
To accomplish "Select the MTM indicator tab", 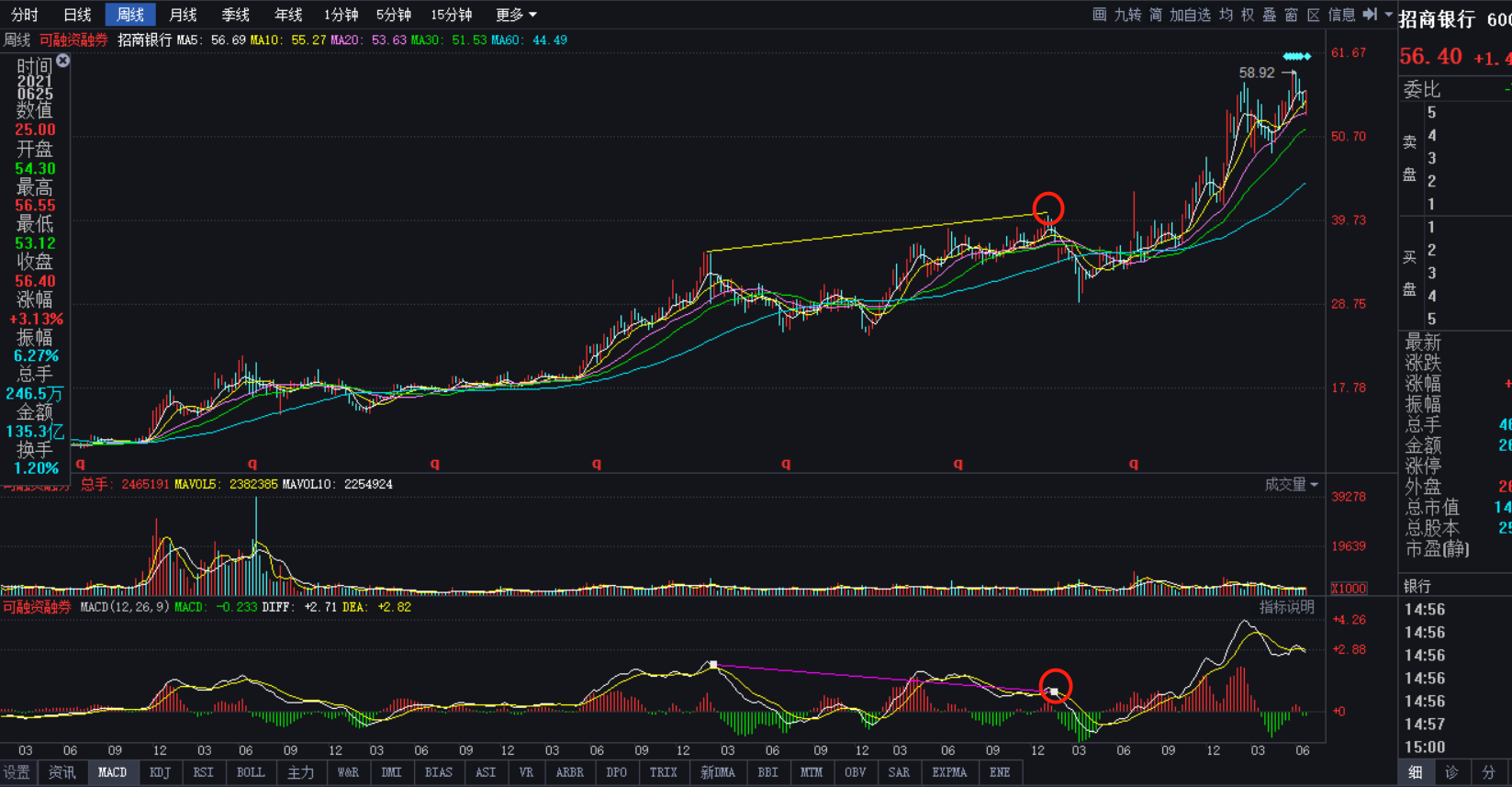I will (812, 772).
